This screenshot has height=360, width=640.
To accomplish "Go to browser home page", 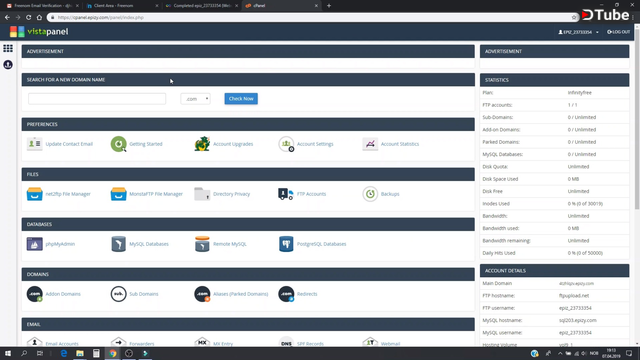I will coord(39,18).
